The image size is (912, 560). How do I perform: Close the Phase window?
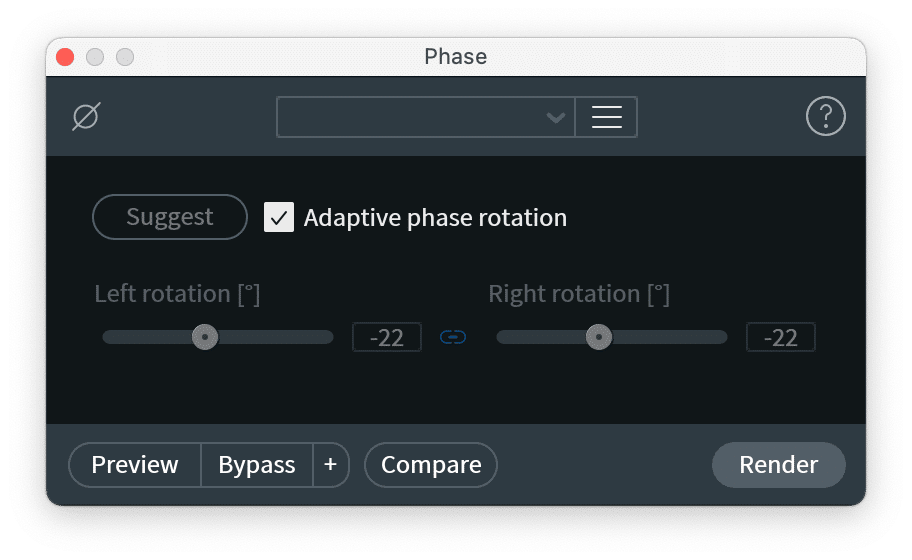pos(66,57)
